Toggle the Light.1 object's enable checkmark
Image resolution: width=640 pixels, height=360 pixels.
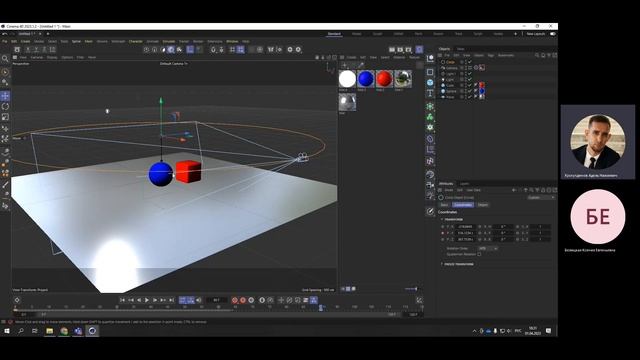[469, 74]
